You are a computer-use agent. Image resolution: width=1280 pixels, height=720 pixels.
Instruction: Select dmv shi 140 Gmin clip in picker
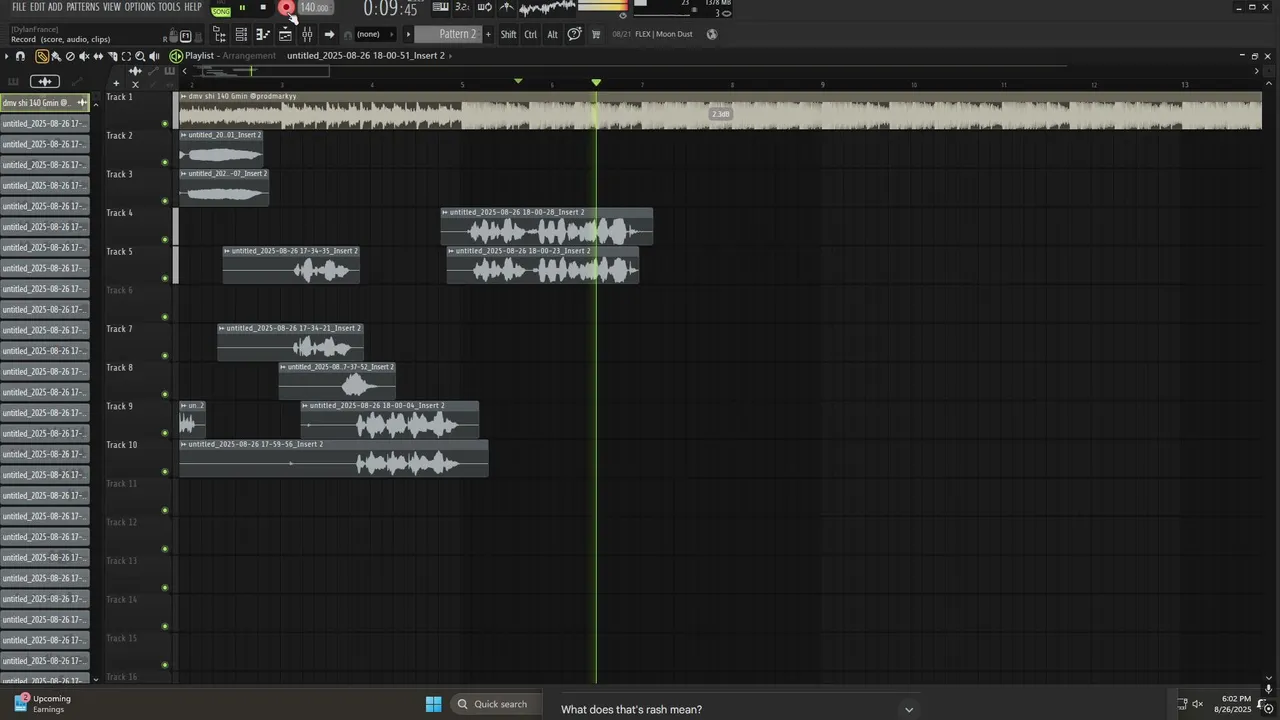(x=45, y=103)
